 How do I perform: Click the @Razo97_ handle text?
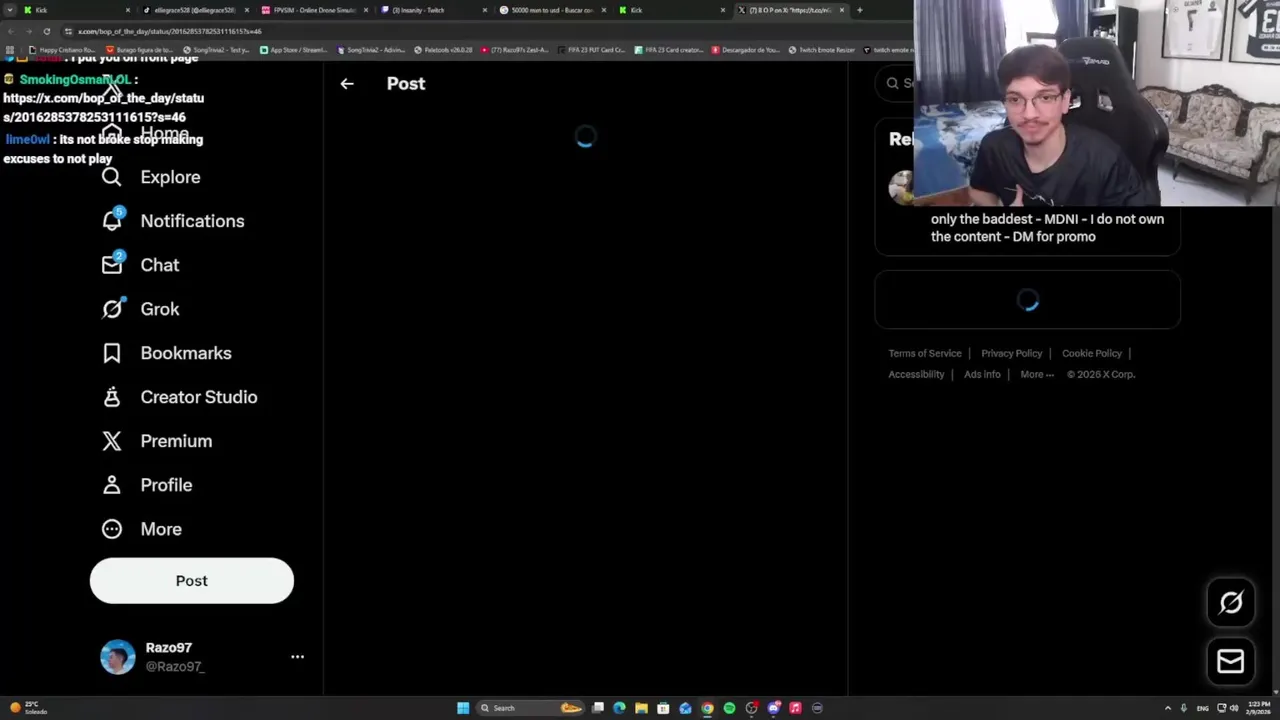coord(175,667)
